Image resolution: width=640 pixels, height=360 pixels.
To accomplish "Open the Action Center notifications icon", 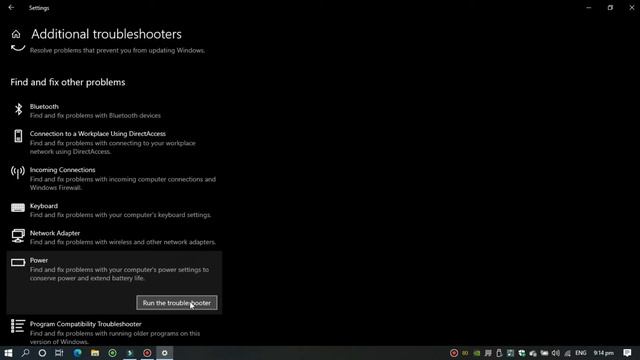I will (627, 353).
